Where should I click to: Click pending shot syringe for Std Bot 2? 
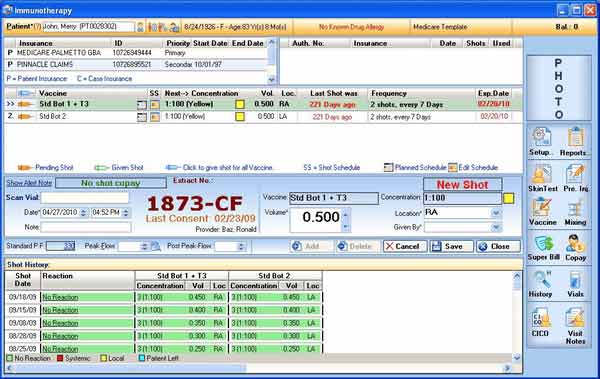point(25,116)
